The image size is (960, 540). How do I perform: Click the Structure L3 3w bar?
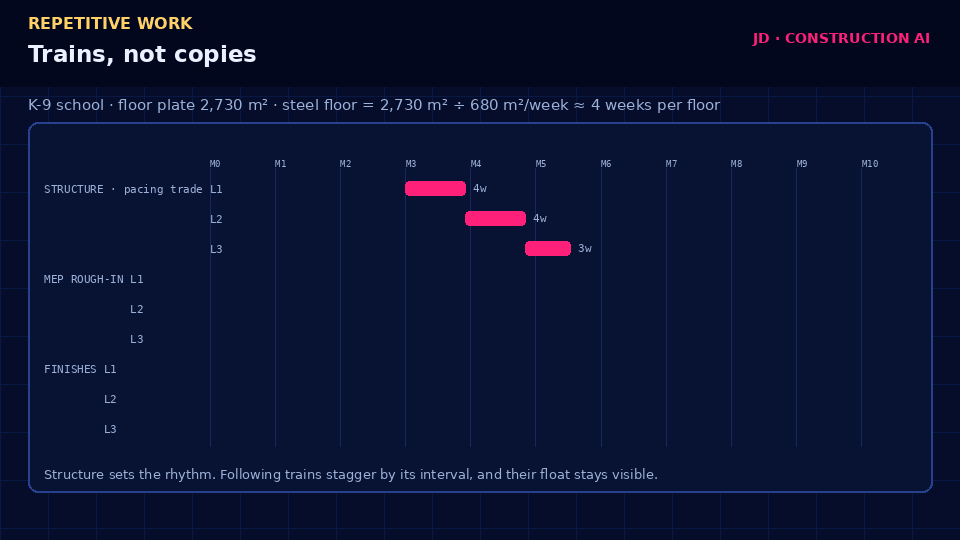click(x=548, y=249)
